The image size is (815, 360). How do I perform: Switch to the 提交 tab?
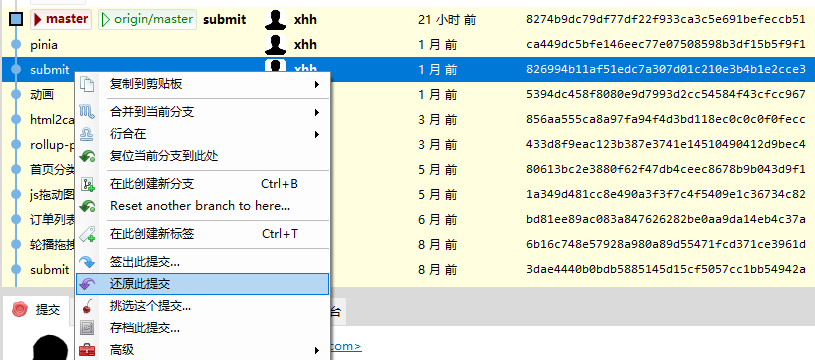pyautogui.click(x=36, y=310)
